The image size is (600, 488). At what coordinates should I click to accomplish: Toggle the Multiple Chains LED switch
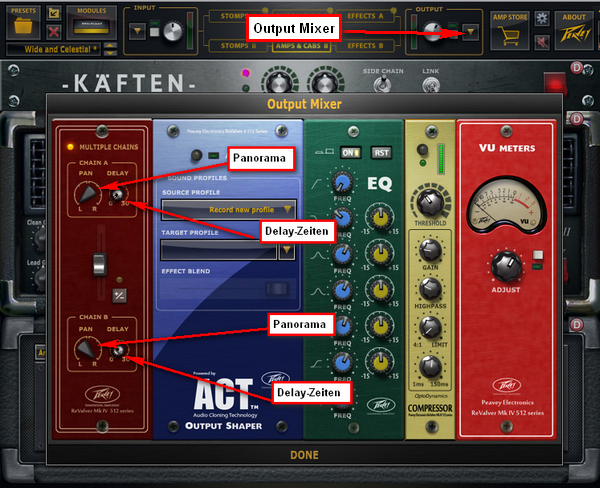pyautogui.click(x=70, y=147)
